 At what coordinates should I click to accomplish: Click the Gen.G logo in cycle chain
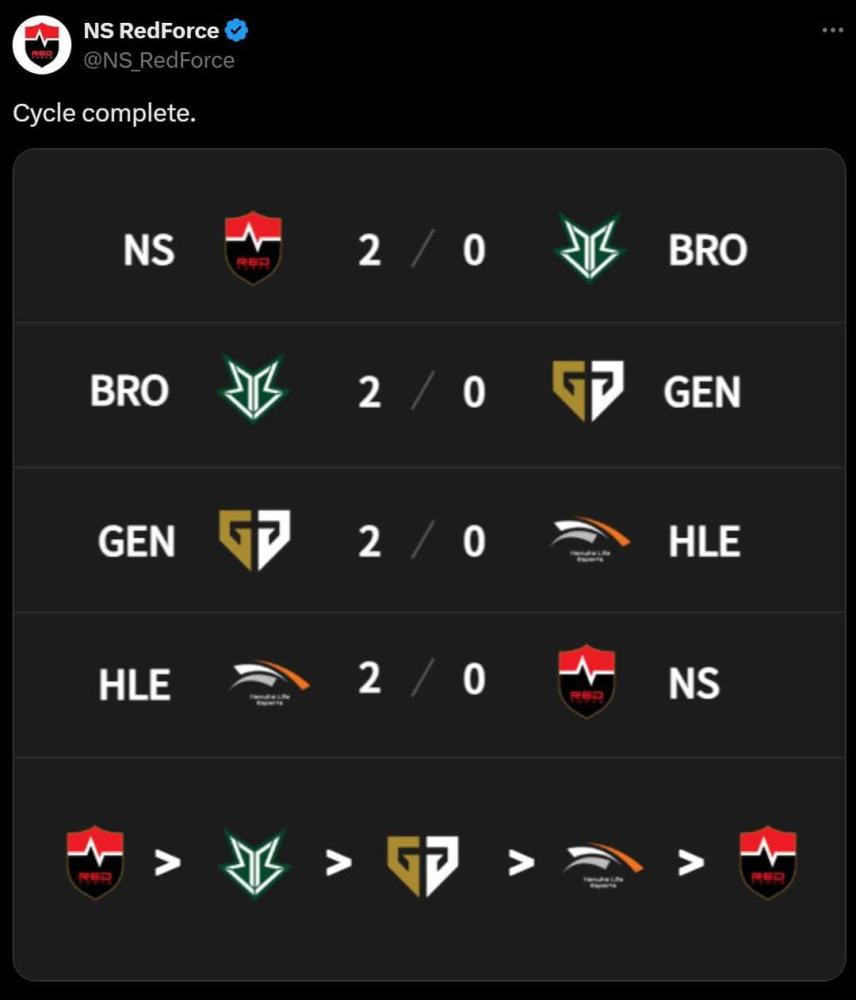point(423,865)
